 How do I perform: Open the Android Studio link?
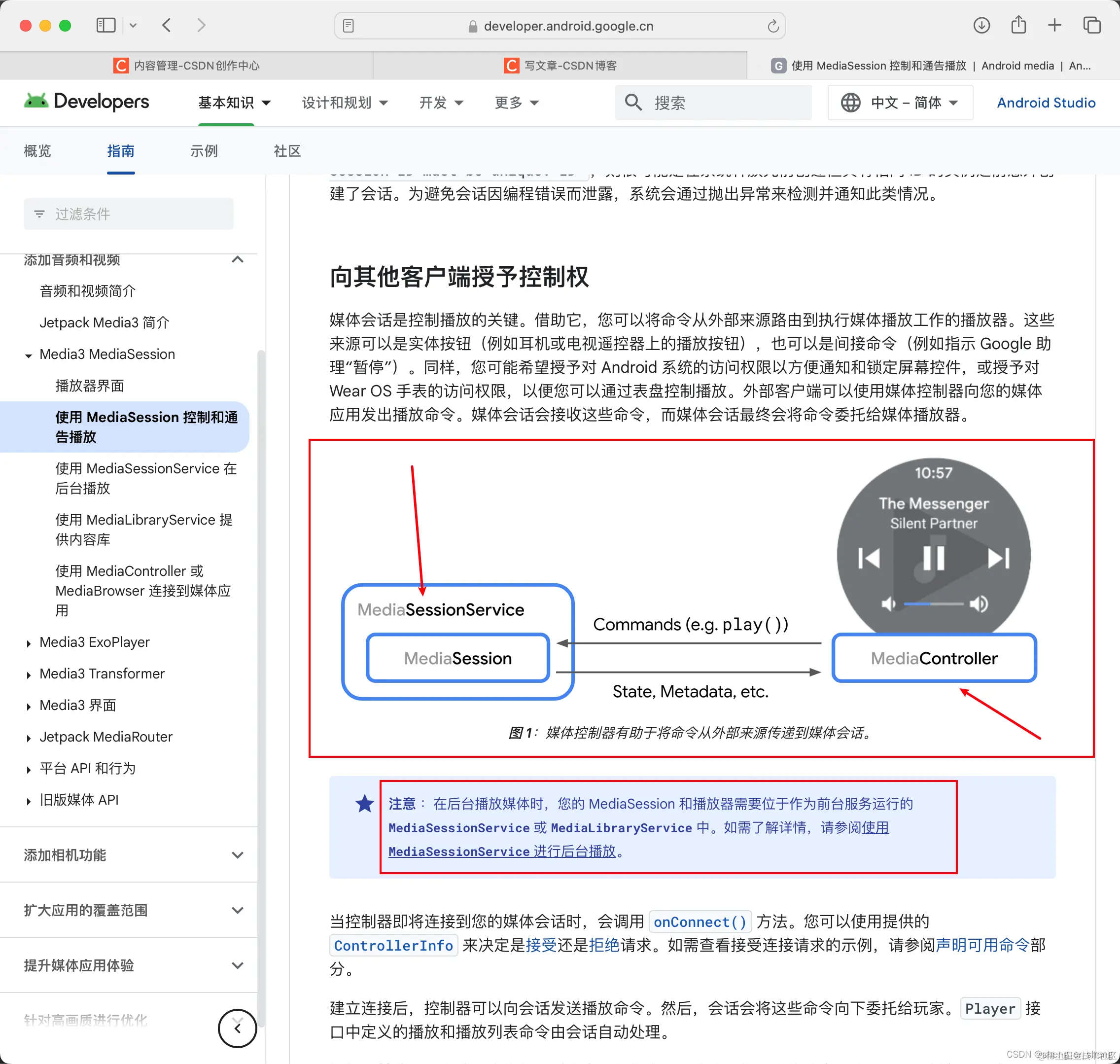1046,103
